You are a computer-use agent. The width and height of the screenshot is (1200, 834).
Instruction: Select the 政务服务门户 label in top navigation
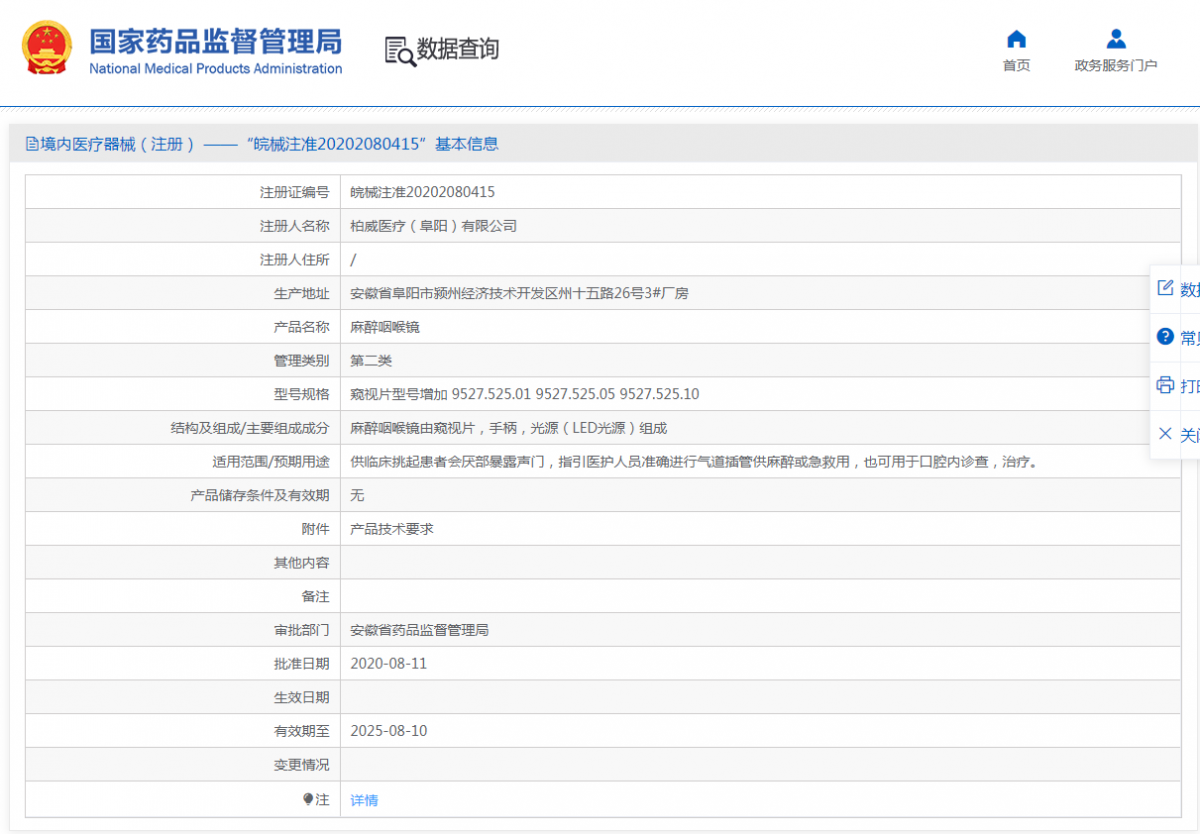pos(1116,66)
